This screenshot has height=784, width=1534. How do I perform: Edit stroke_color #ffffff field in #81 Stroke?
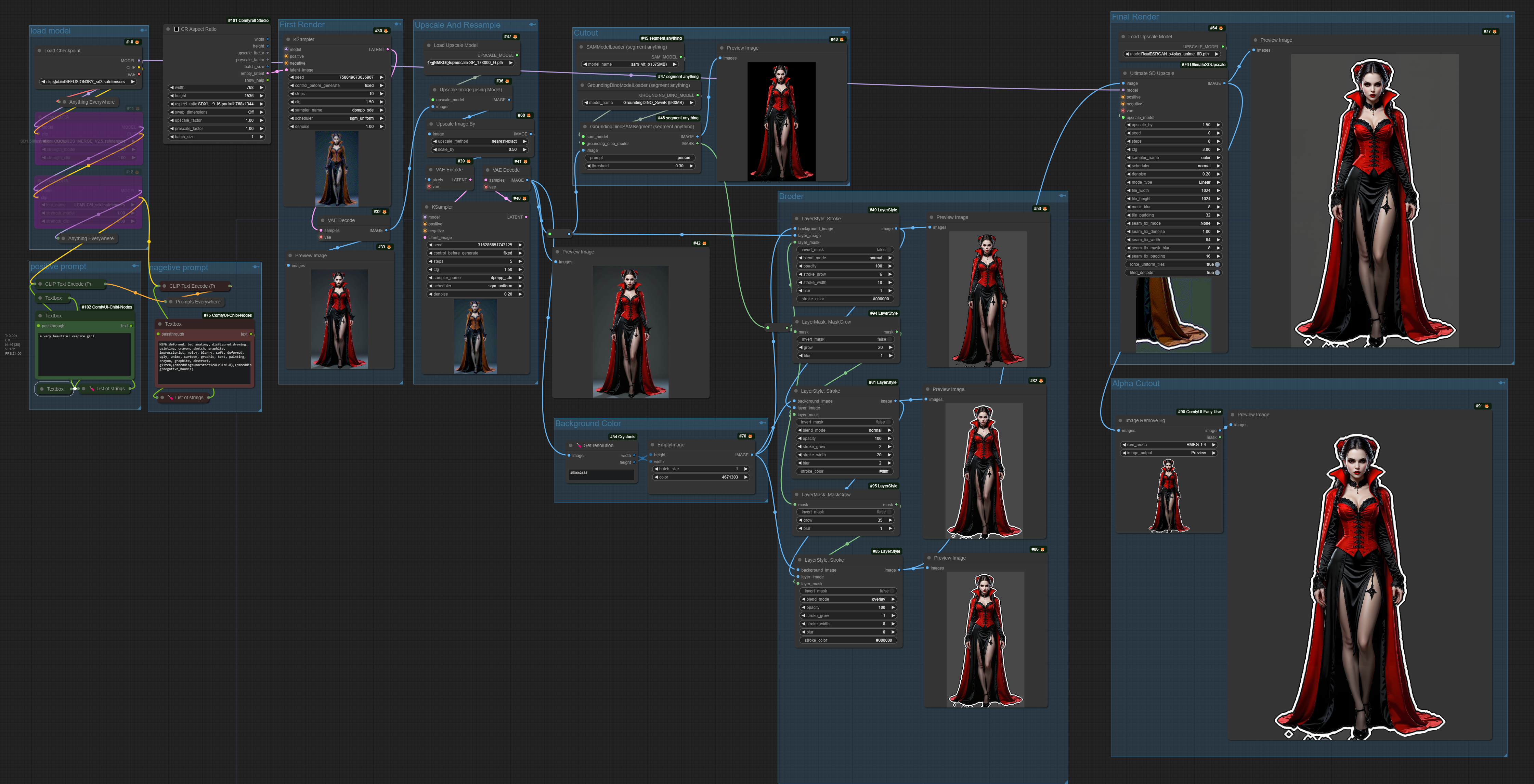coord(845,471)
